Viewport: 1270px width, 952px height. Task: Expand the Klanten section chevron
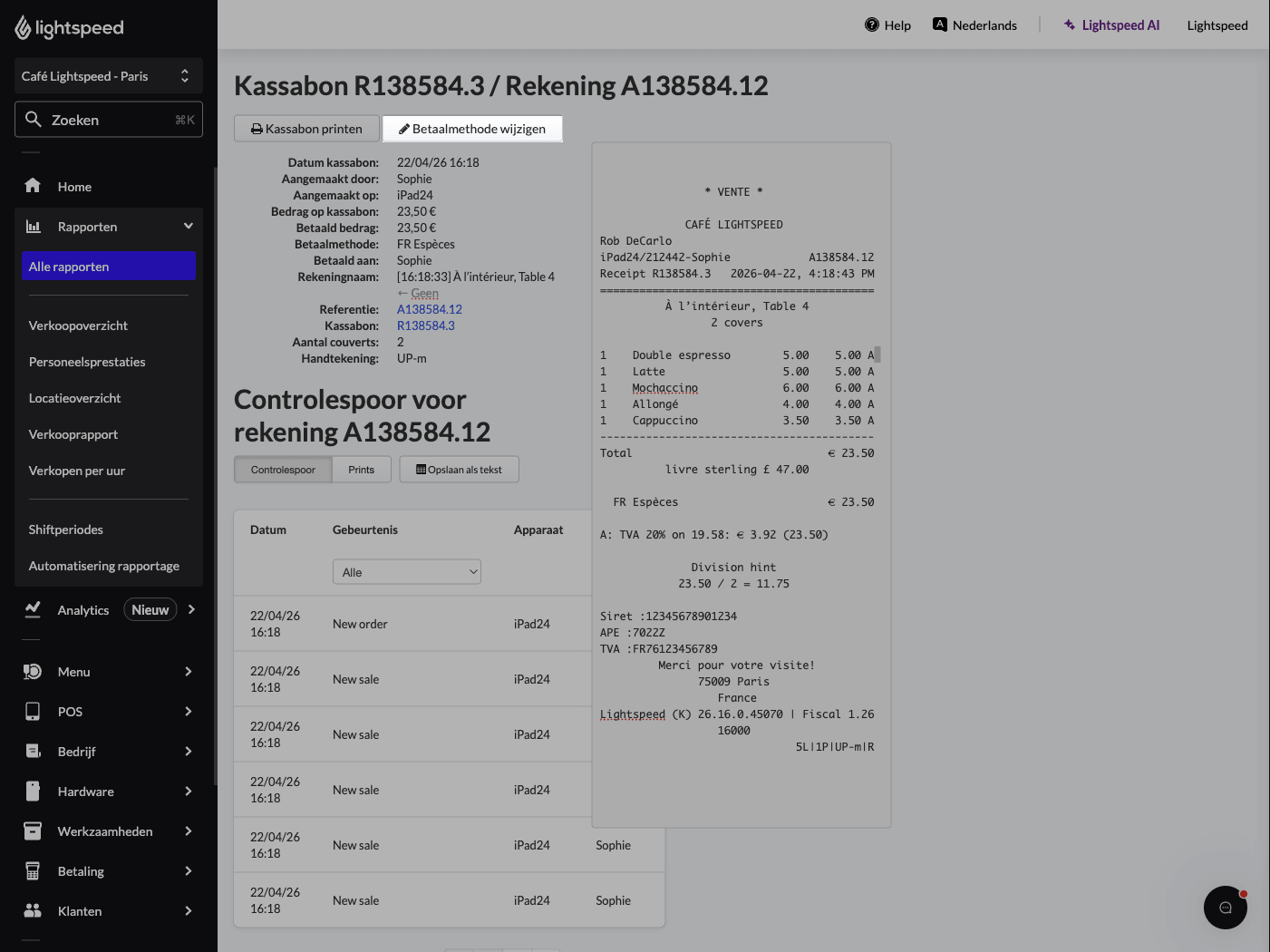click(x=189, y=911)
